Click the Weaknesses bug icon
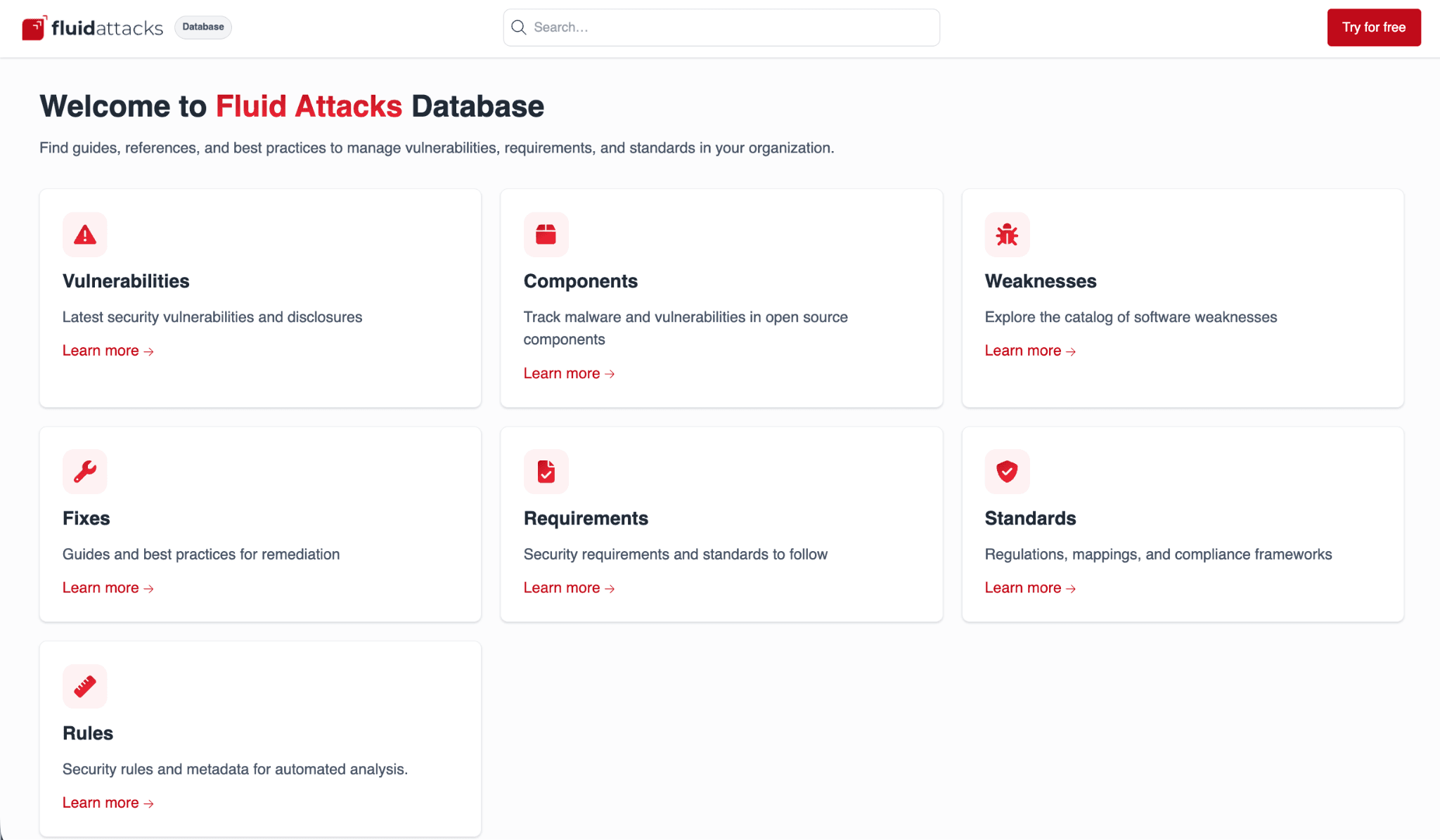1440x840 pixels. click(x=1008, y=235)
